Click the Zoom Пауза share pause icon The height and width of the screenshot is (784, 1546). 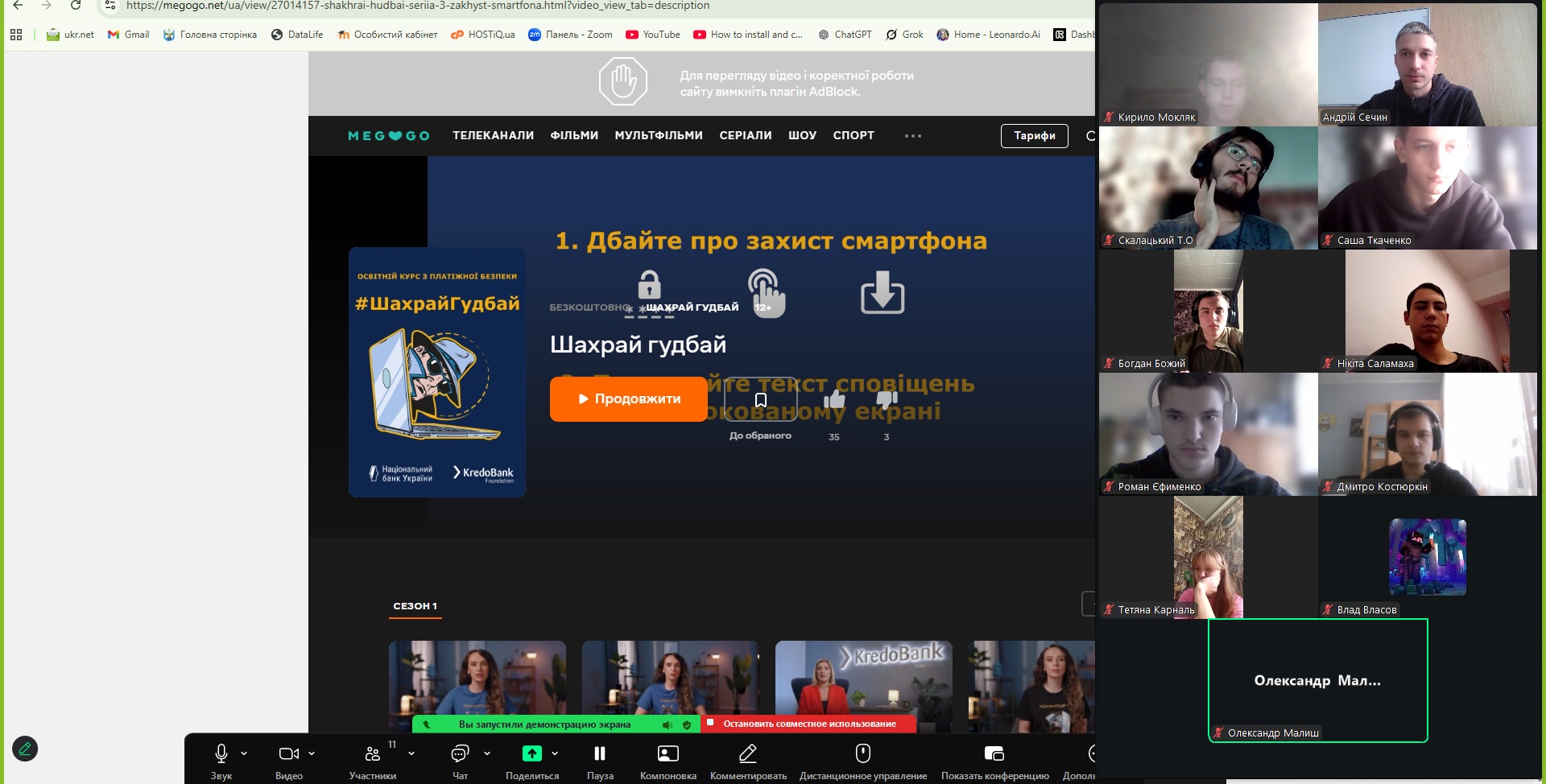(600, 753)
